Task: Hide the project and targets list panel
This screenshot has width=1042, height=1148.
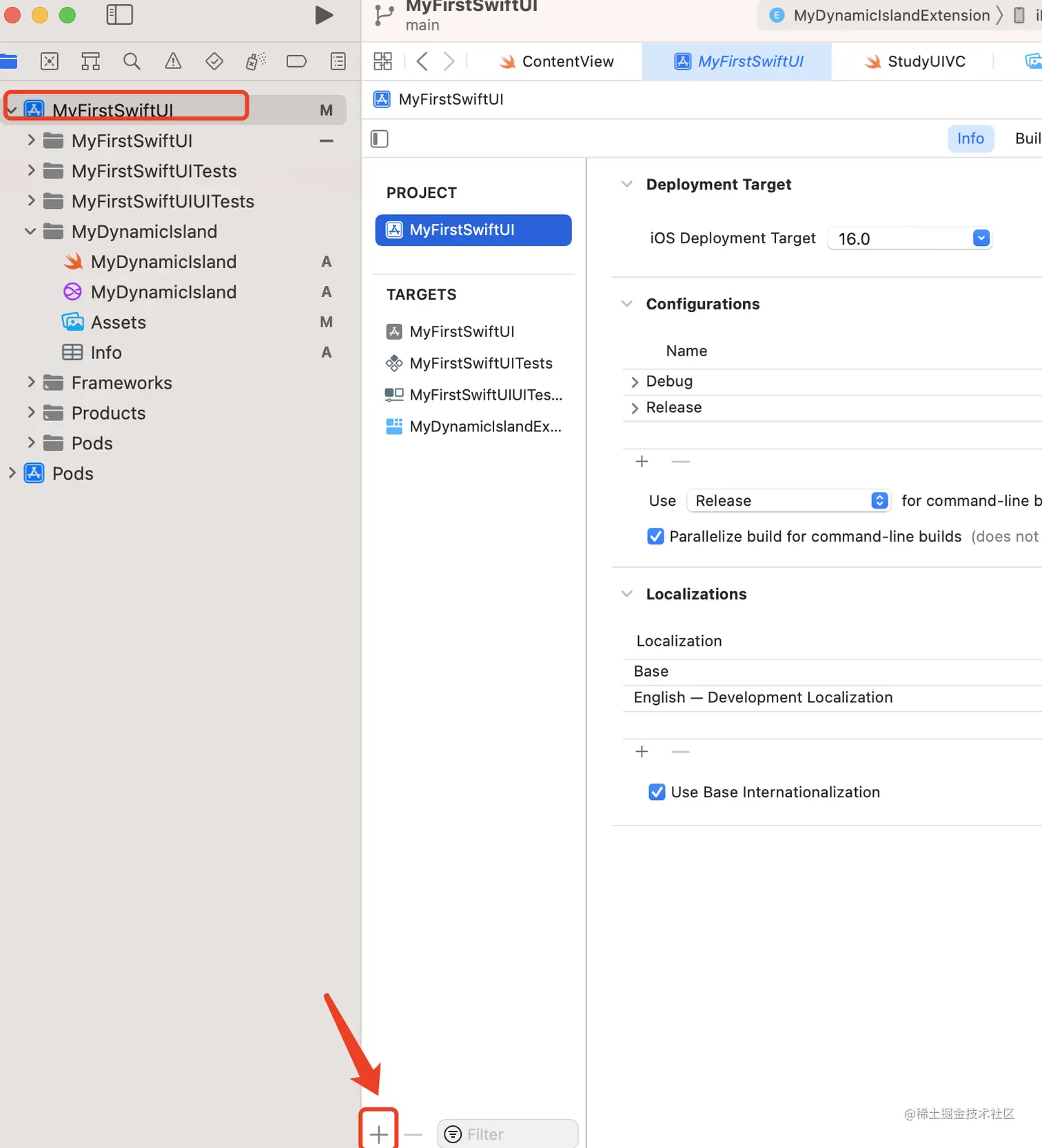Action: pos(379,139)
